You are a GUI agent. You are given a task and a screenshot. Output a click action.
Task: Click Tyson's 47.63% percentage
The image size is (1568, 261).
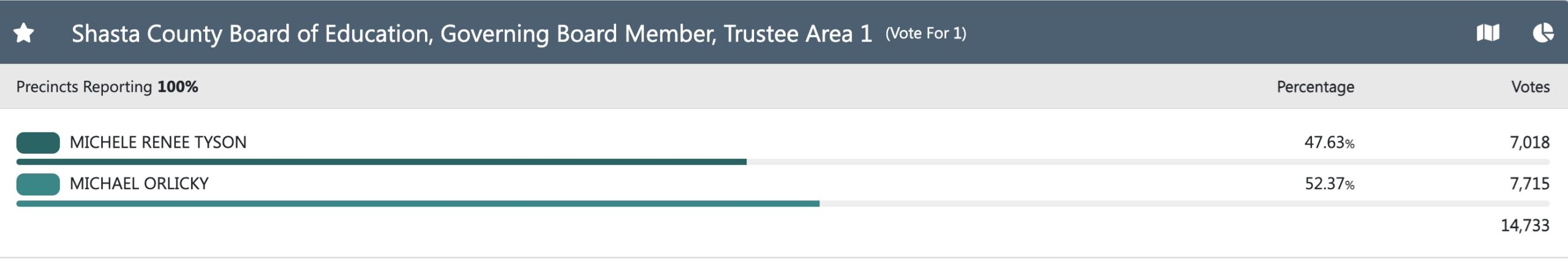tap(1329, 143)
